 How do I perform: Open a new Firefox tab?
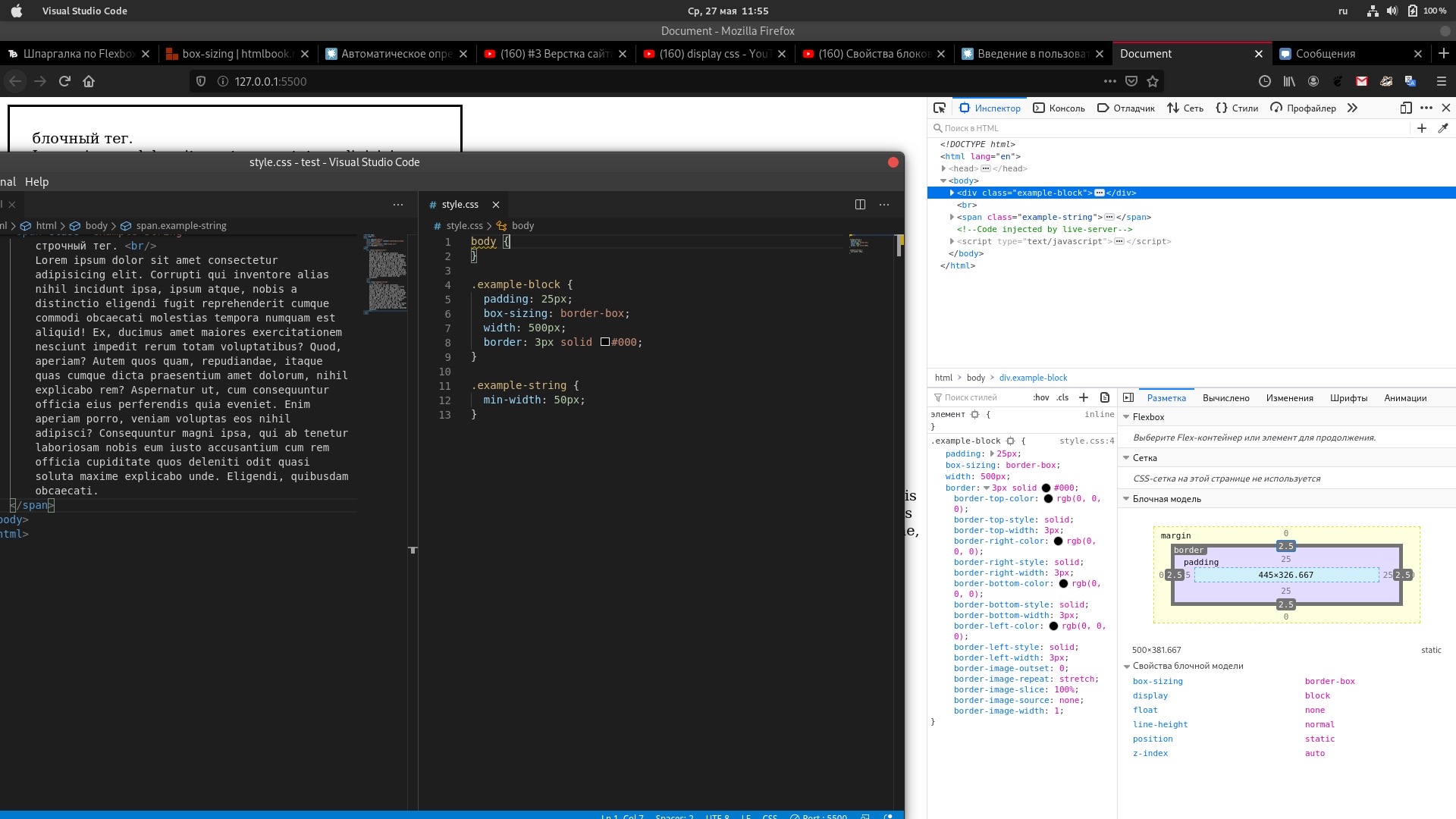point(1444,53)
